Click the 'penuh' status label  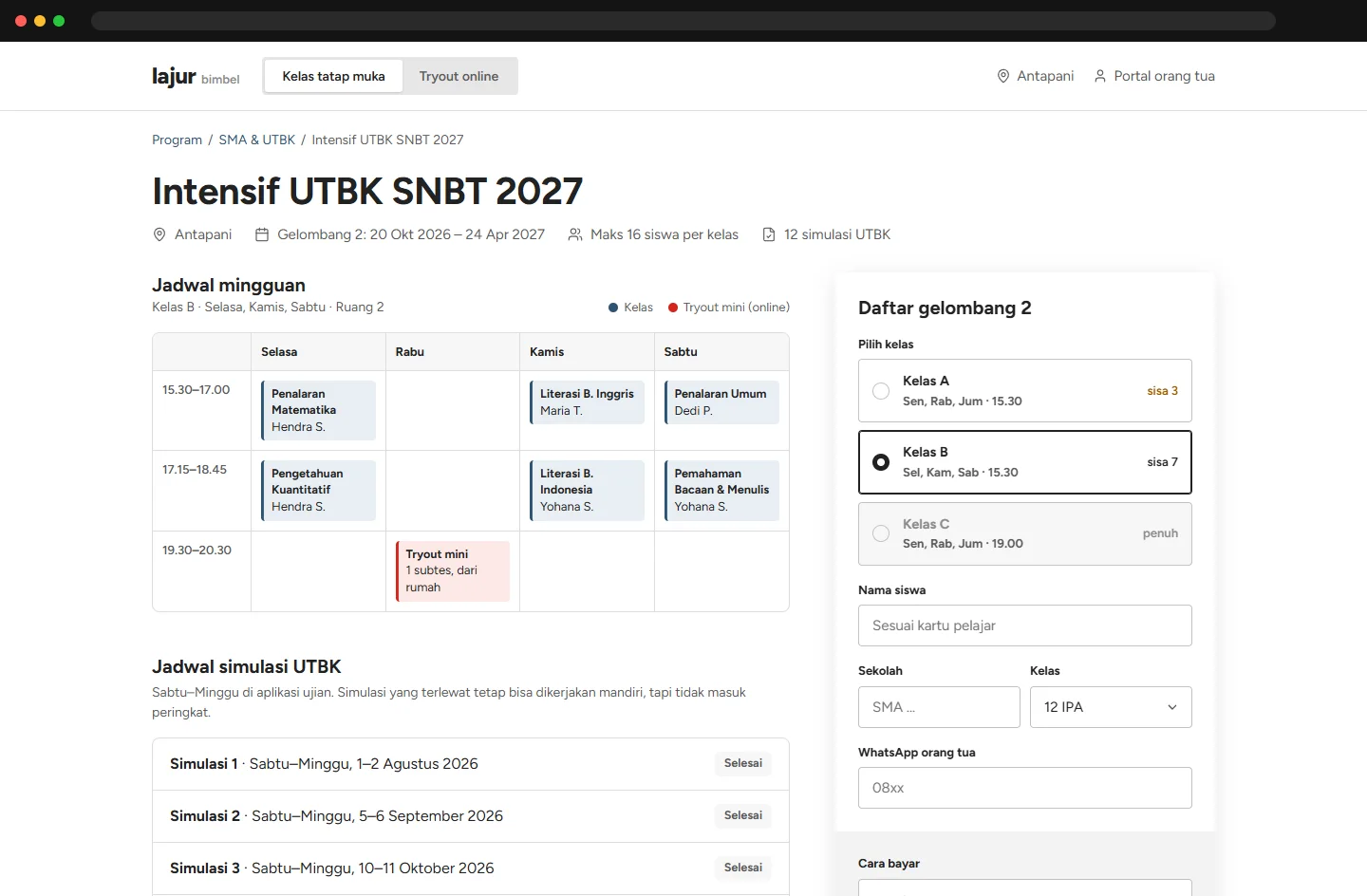(1160, 533)
